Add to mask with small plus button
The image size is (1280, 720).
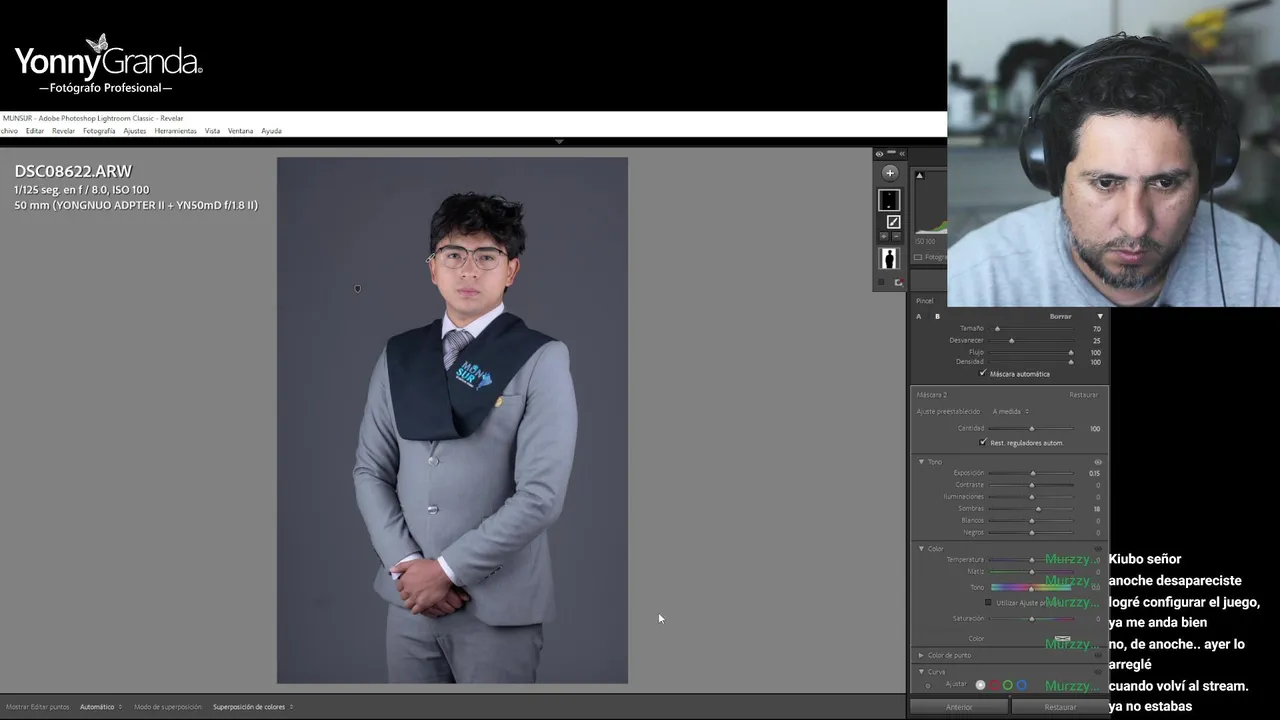(x=884, y=237)
